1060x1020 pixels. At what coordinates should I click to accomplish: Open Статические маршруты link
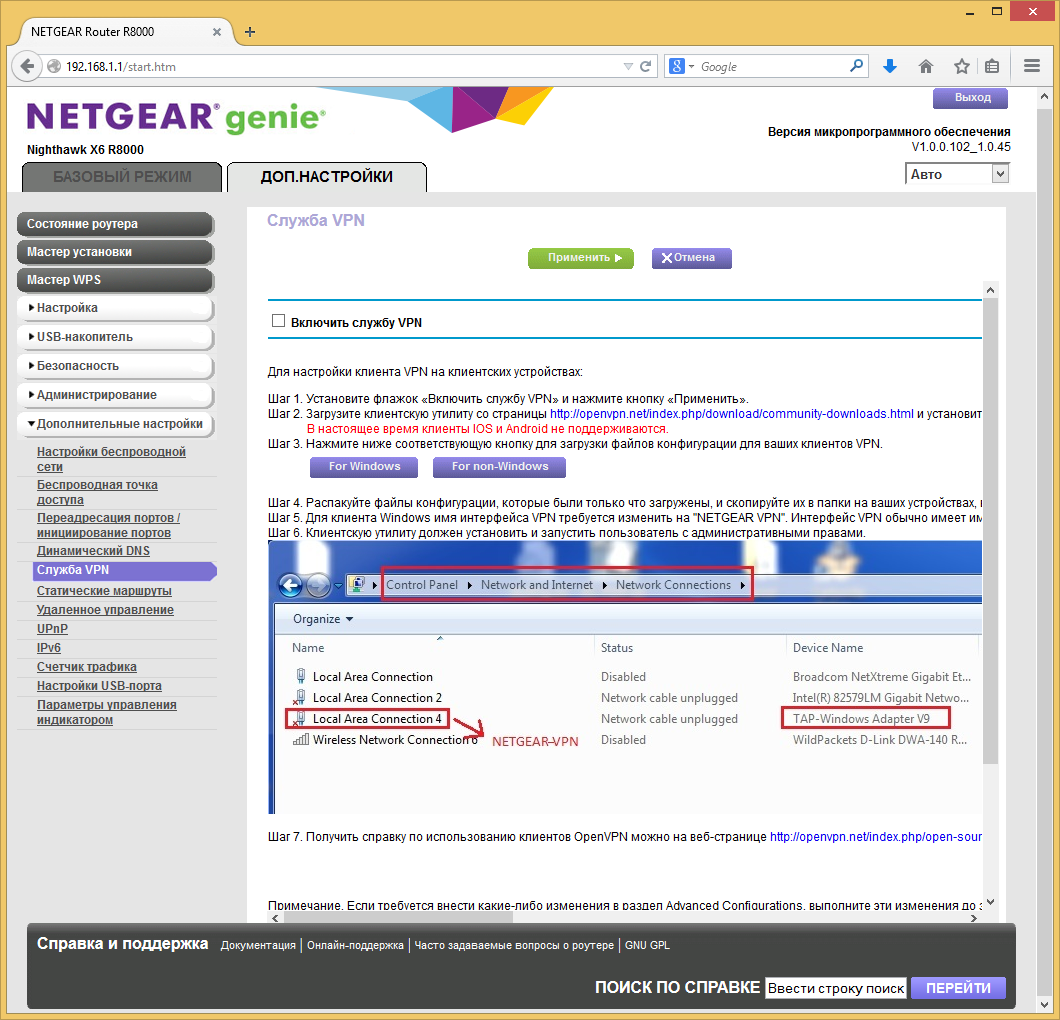[x=104, y=591]
